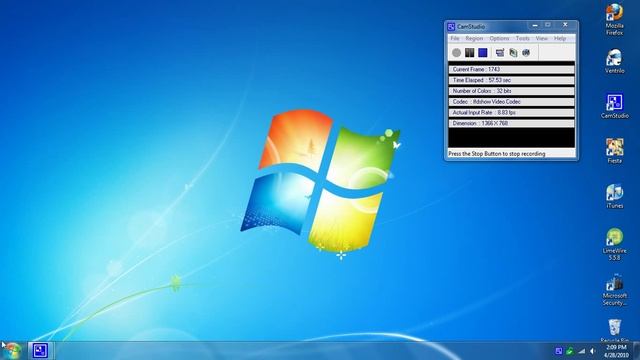Select the Ventrilo desktop icon

[x=614, y=61]
